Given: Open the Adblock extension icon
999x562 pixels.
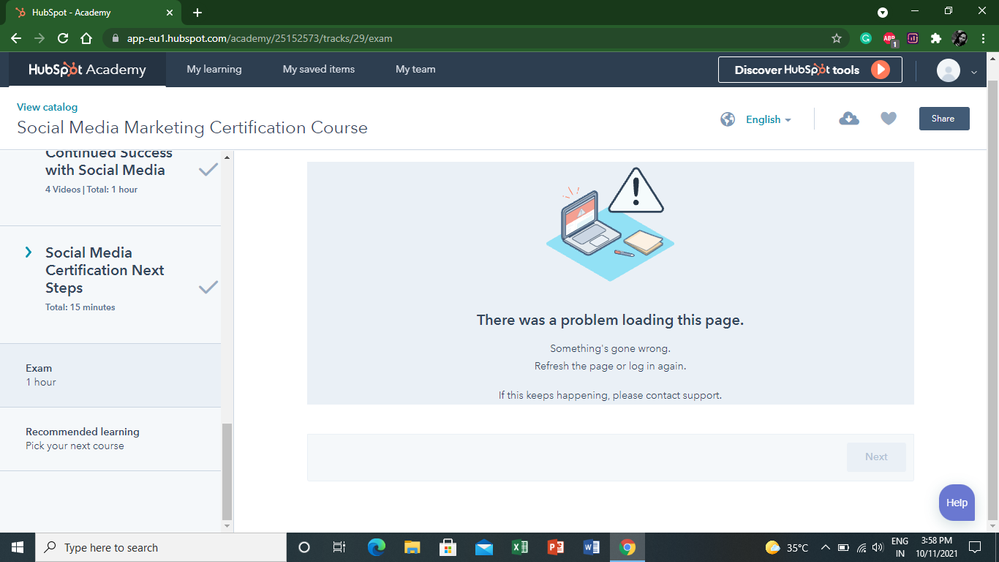Looking at the screenshot, I should [889, 39].
